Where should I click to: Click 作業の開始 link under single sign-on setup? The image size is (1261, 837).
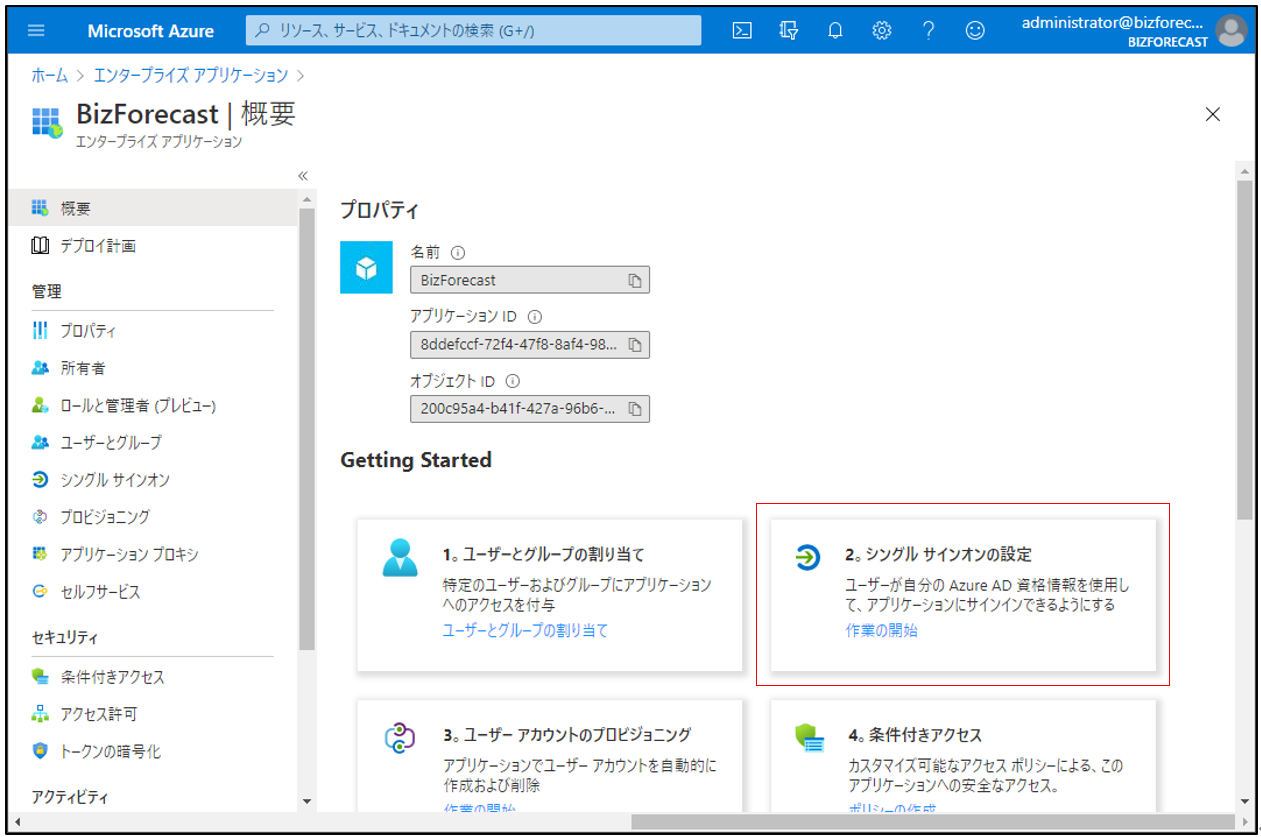click(881, 630)
